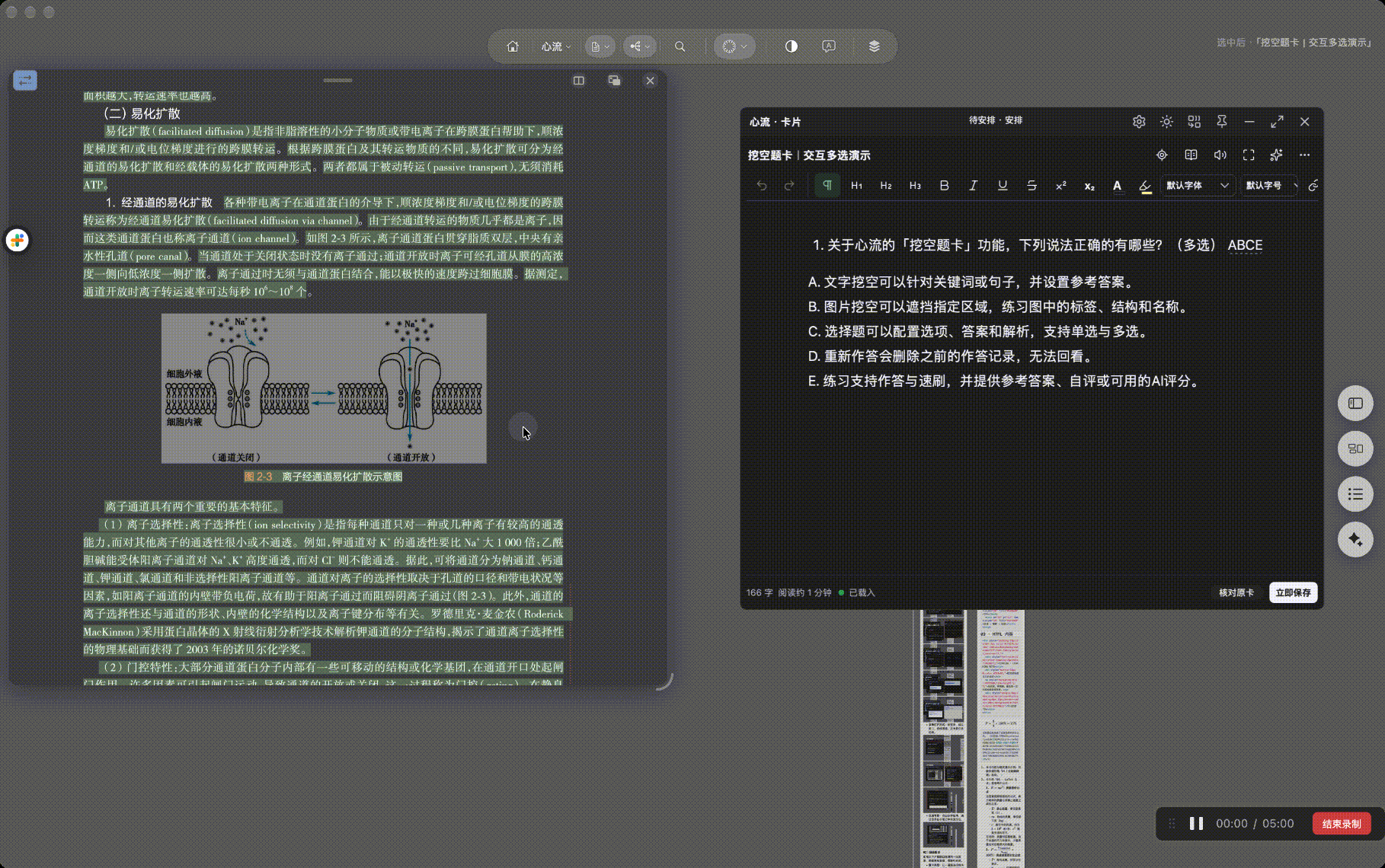
Task: Toggle underline formatting
Action: [1003, 186]
